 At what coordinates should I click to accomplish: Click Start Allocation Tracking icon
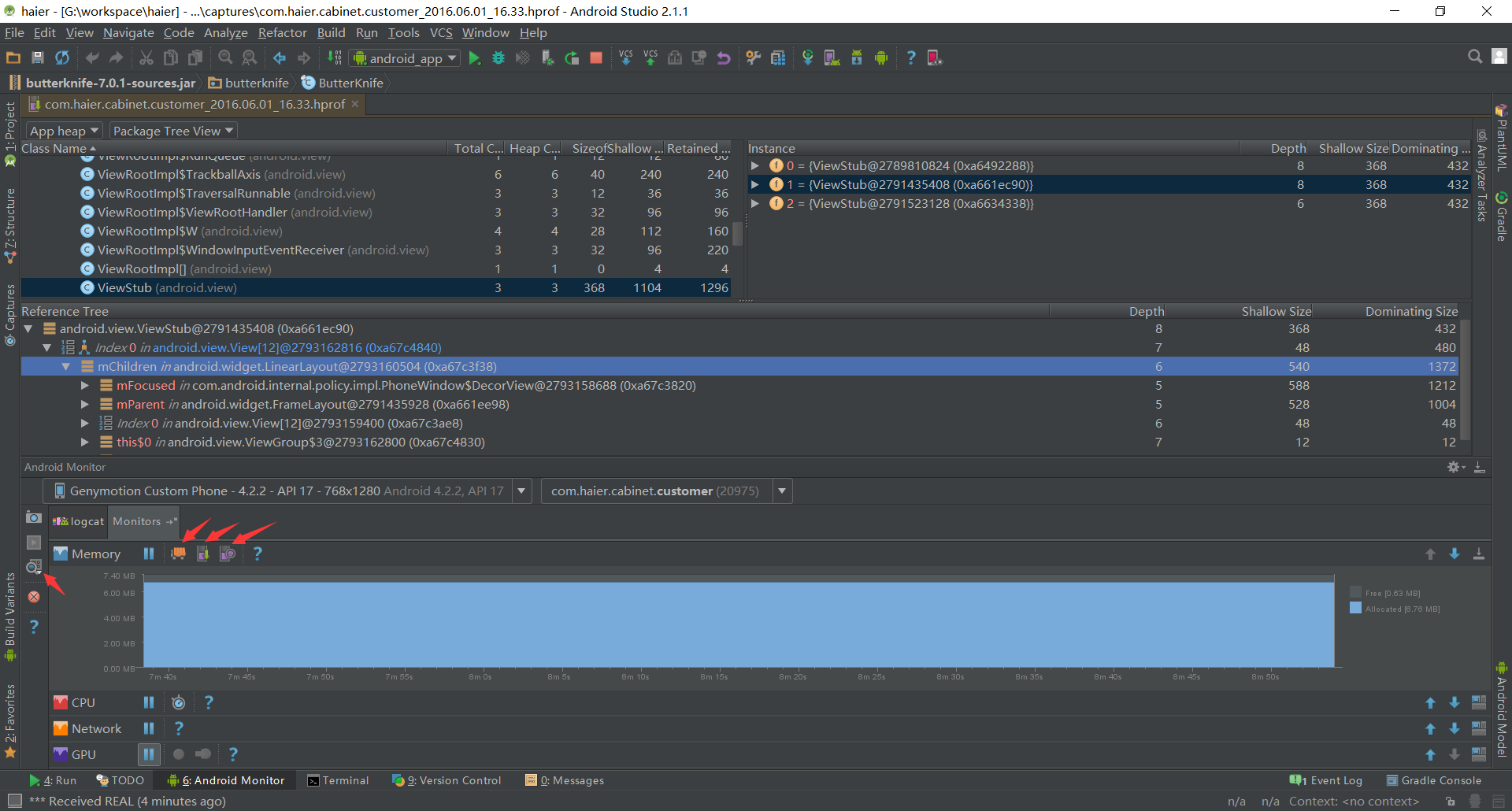click(x=228, y=554)
